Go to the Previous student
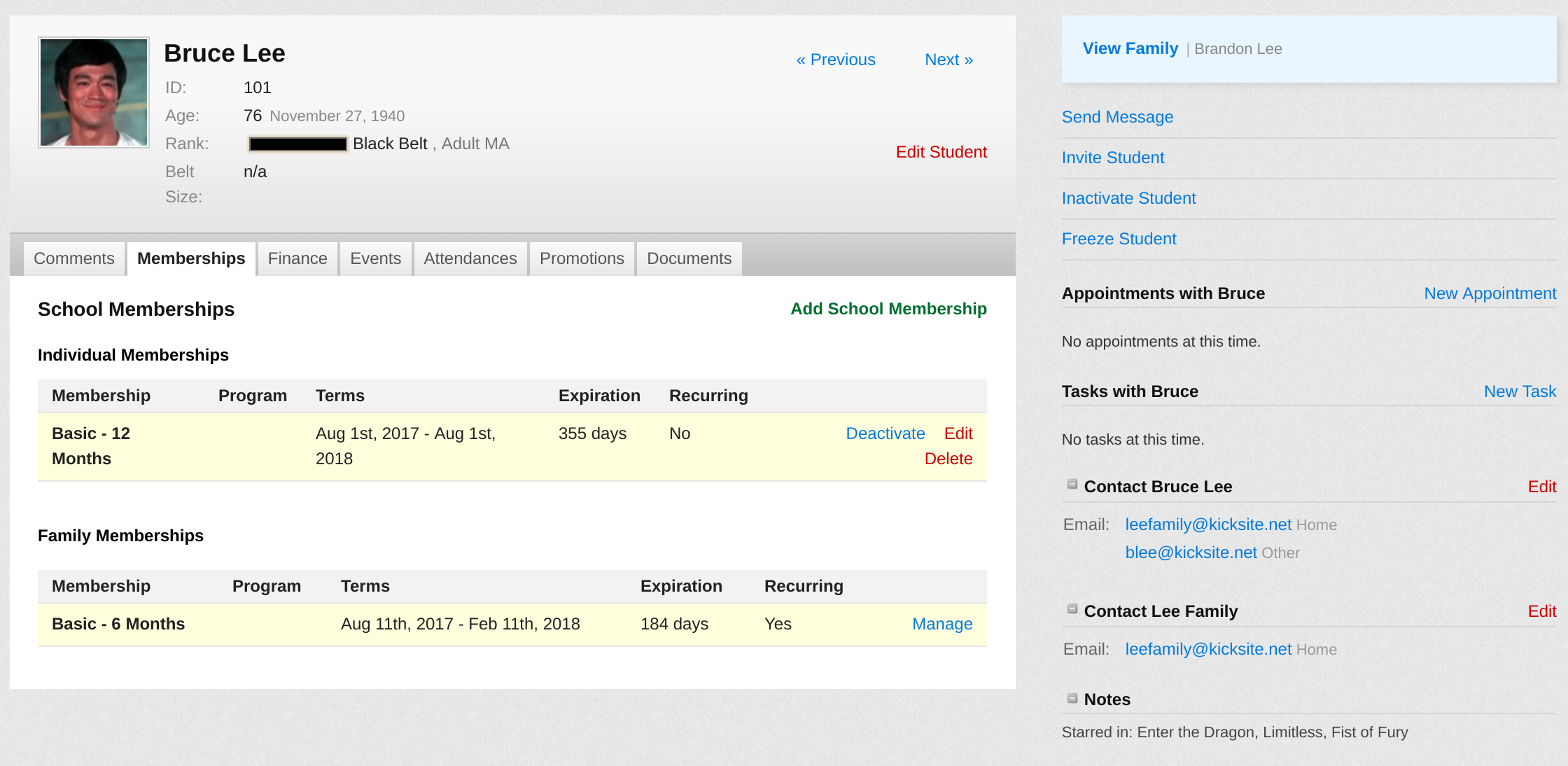 coord(835,60)
